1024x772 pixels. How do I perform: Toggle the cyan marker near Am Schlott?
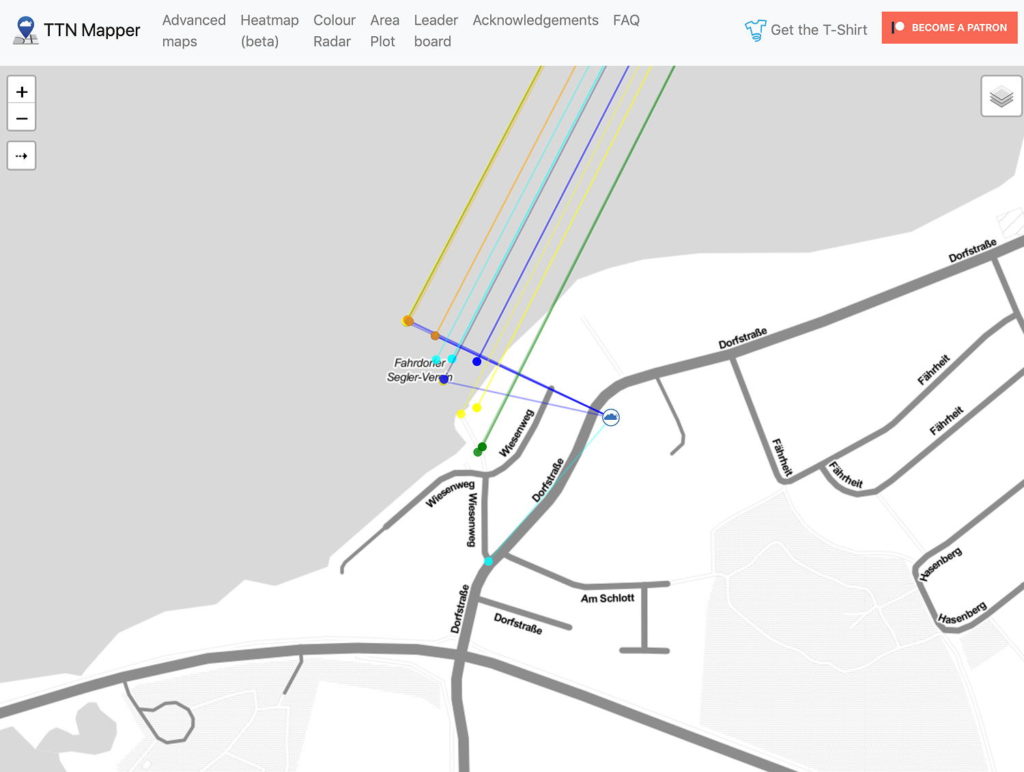(x=489, y=562)
